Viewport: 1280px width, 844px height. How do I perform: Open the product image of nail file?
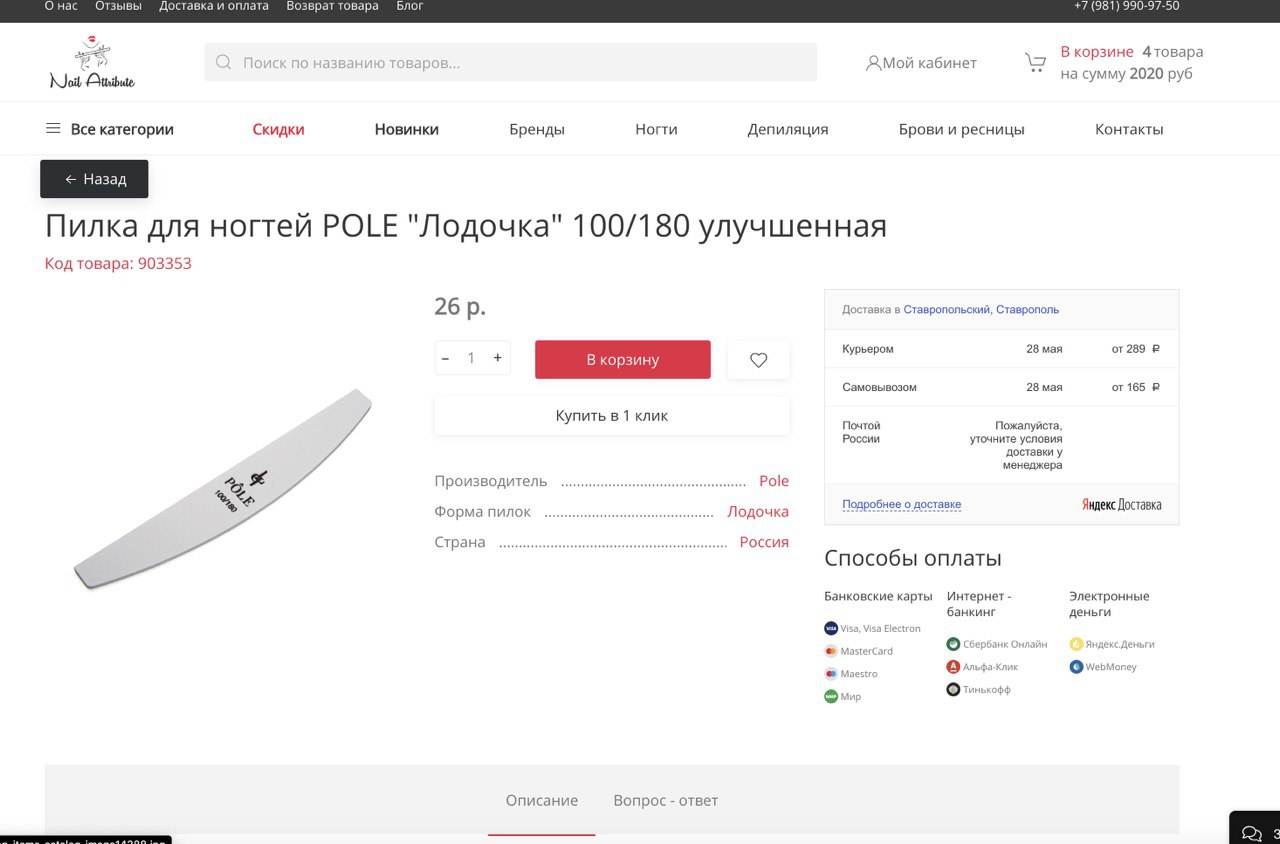223,489
